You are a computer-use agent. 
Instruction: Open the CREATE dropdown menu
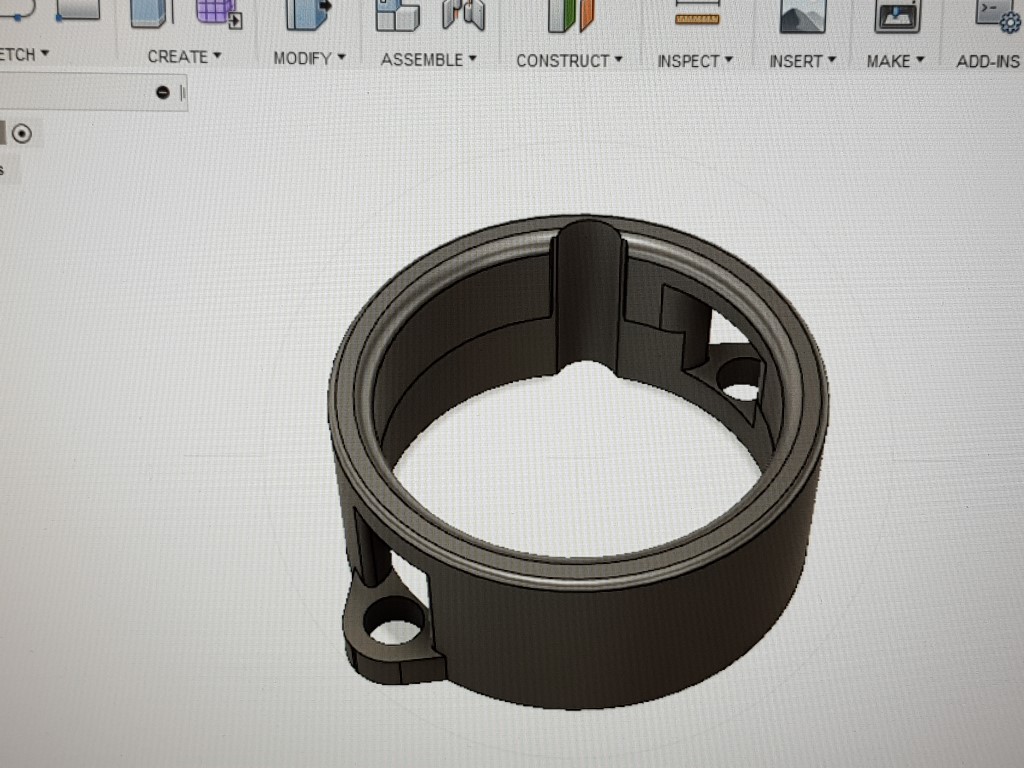[184, 57]
